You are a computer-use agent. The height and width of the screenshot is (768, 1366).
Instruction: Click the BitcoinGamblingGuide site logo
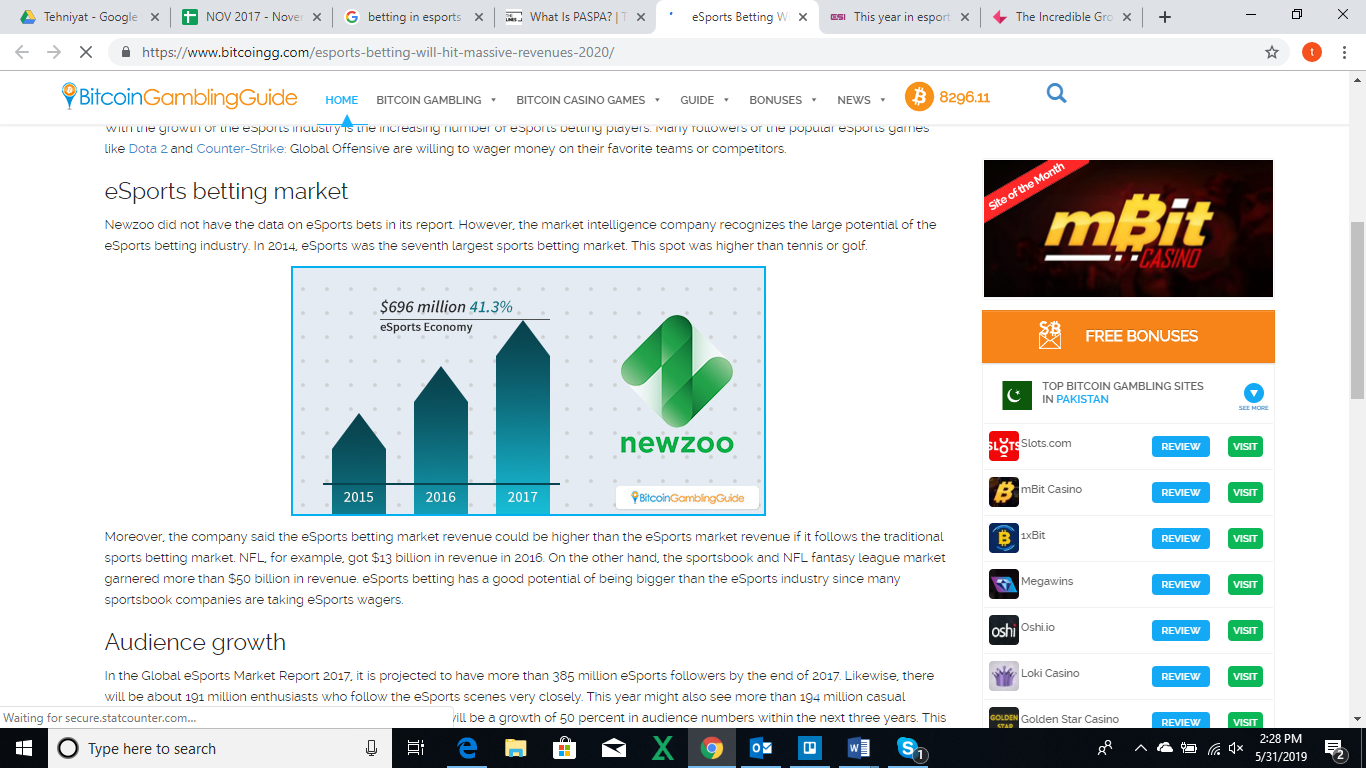[x=179, y=97]
